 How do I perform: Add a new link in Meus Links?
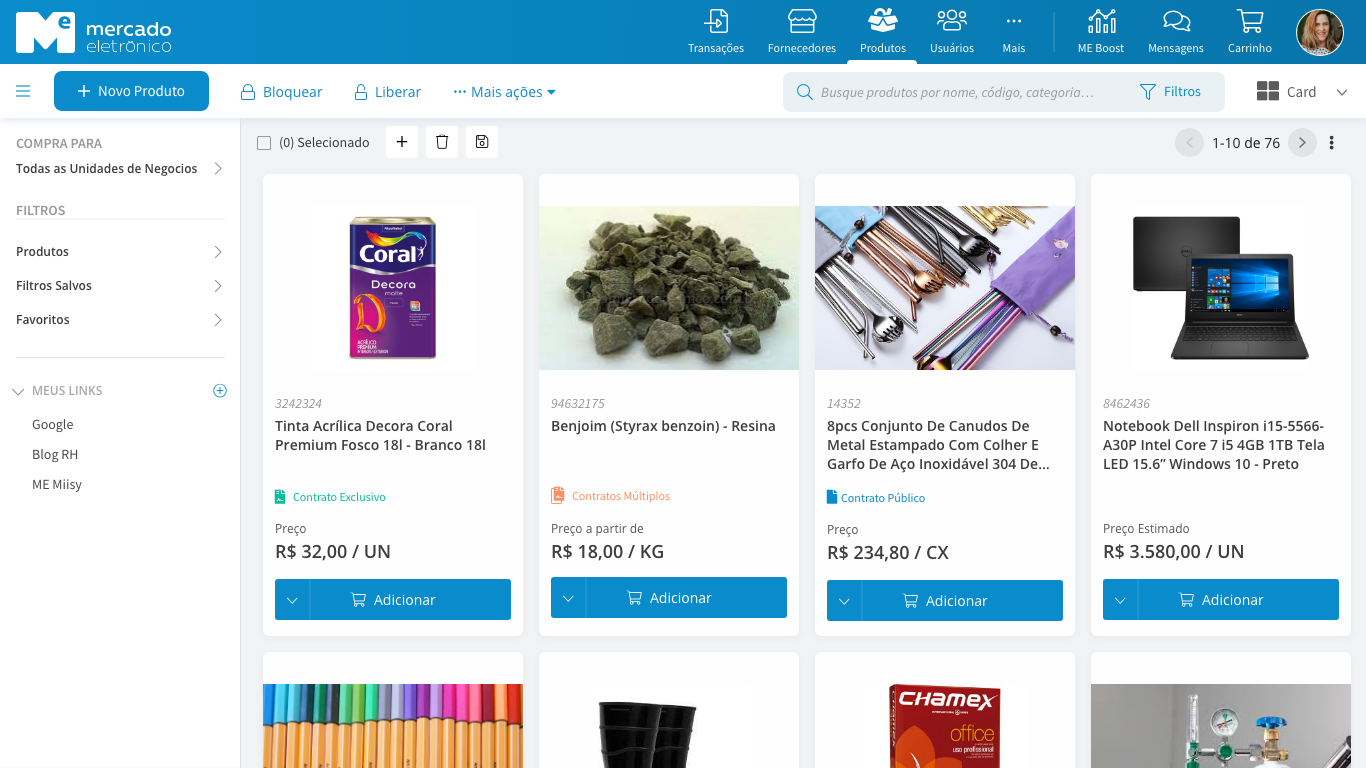coord(220,391)
